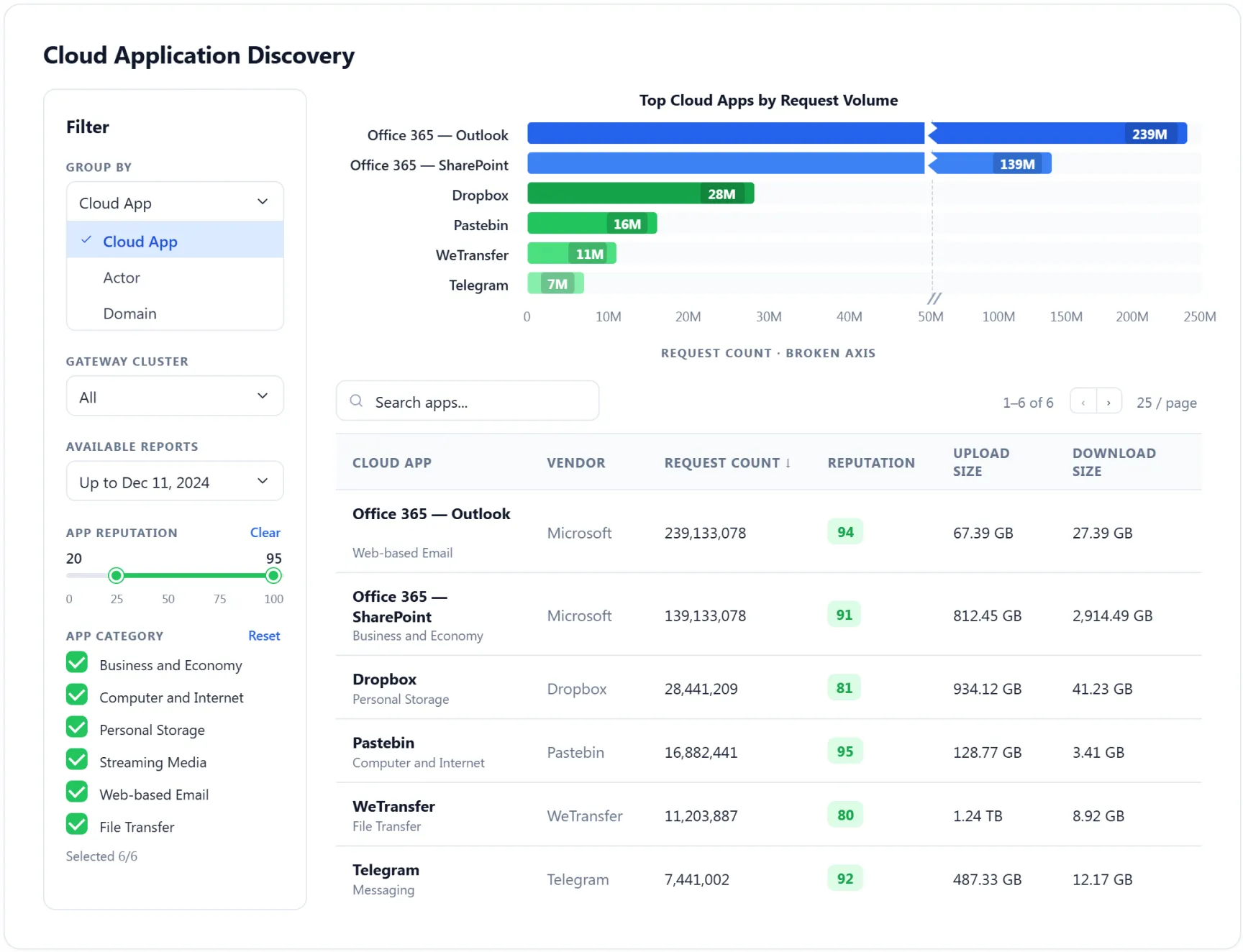The image size is (1243, 952).
Task: Uncheck Personal Storage category
Action: [77, 728]
